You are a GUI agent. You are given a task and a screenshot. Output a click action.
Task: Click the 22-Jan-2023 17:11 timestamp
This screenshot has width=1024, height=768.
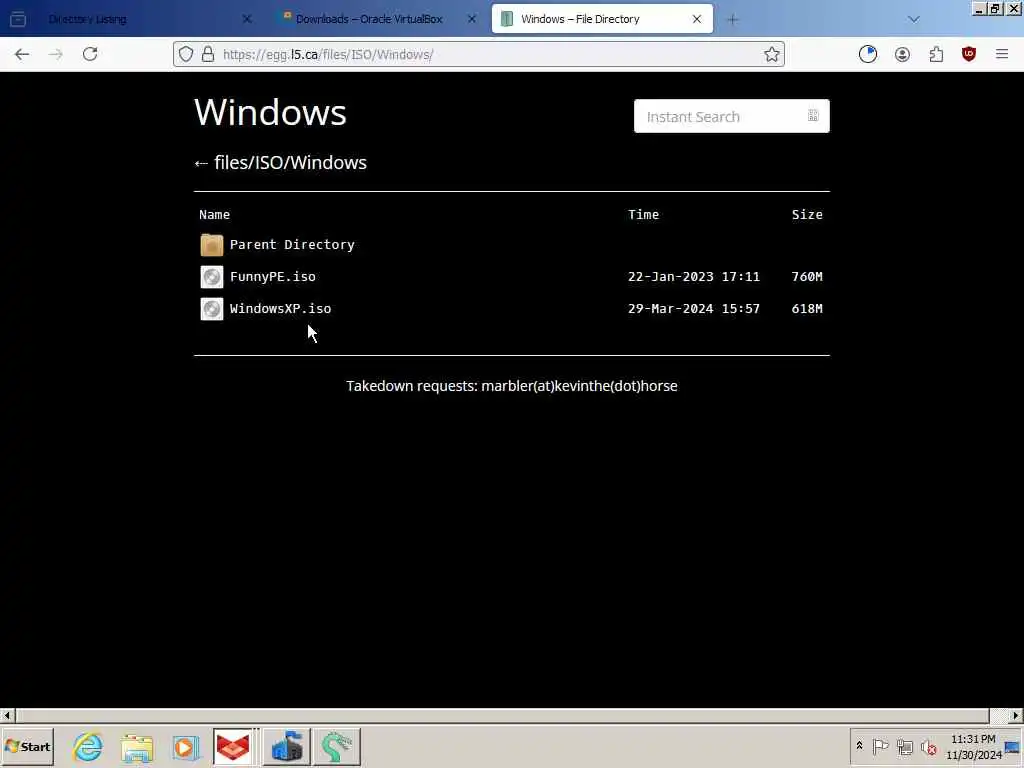click(694, 276)
